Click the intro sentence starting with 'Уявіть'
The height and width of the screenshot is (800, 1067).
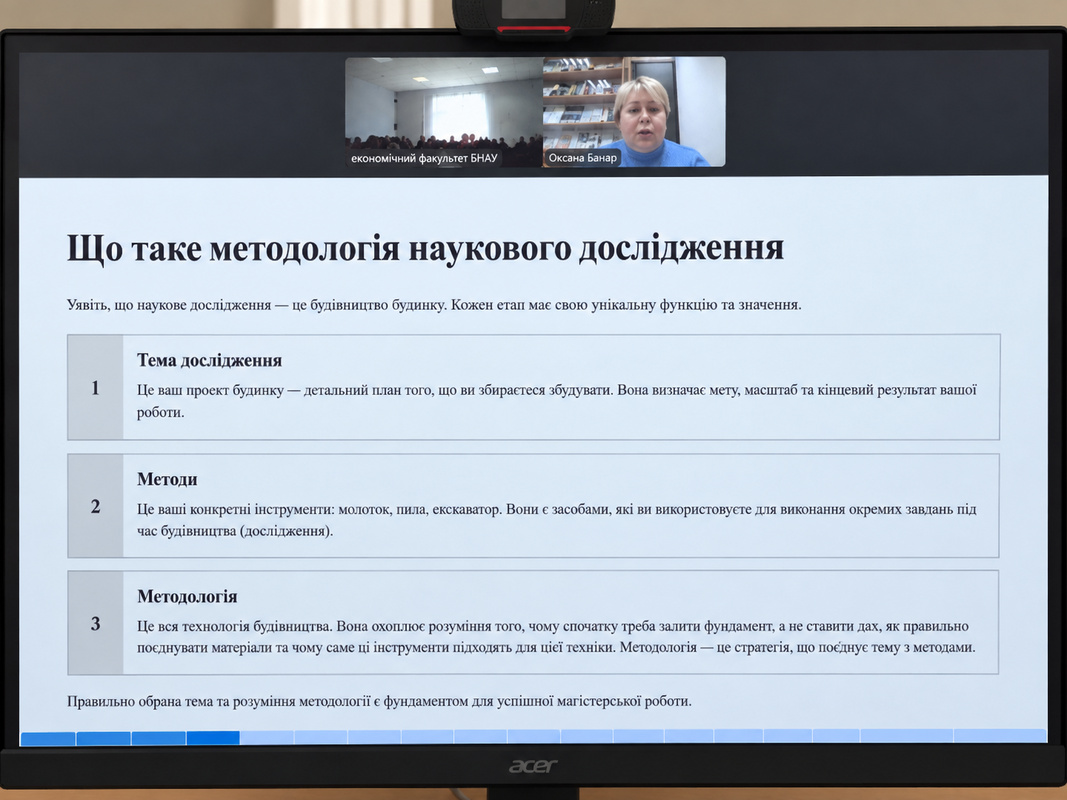434,304
